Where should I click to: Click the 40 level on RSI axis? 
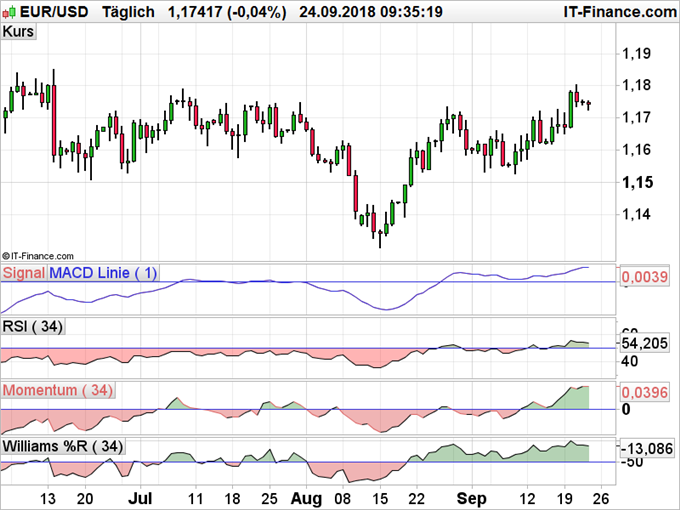click(x=630, y=361)
